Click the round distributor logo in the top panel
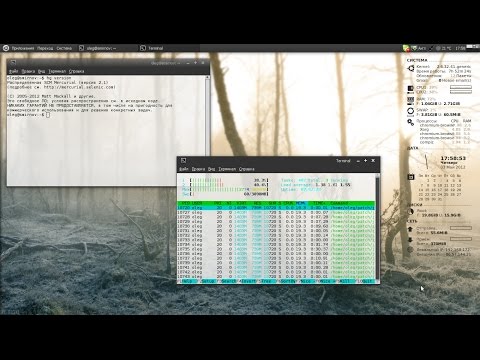 point(6,48)
